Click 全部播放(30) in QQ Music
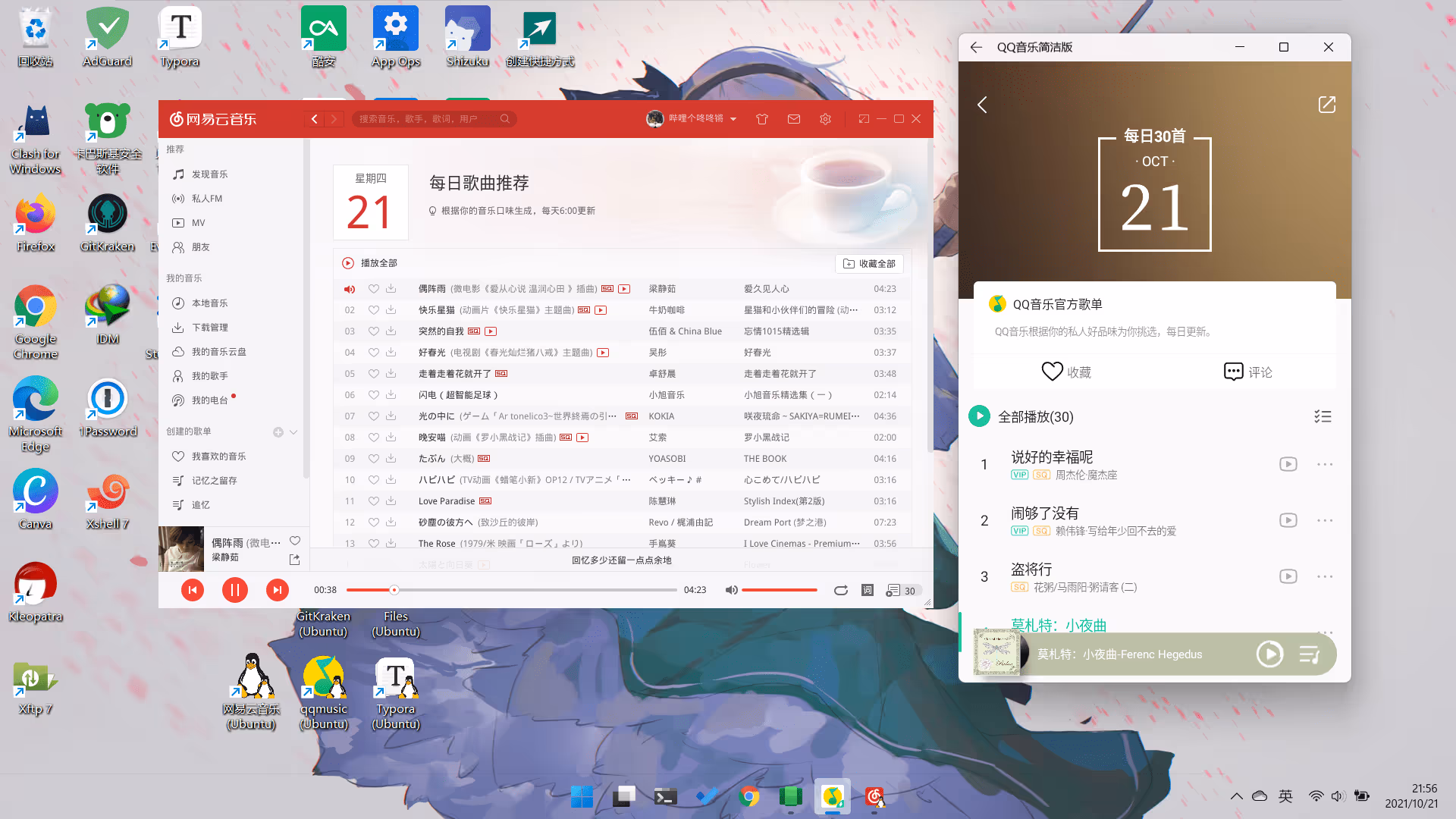1456x819 pixels. (x=1021, y=416)
